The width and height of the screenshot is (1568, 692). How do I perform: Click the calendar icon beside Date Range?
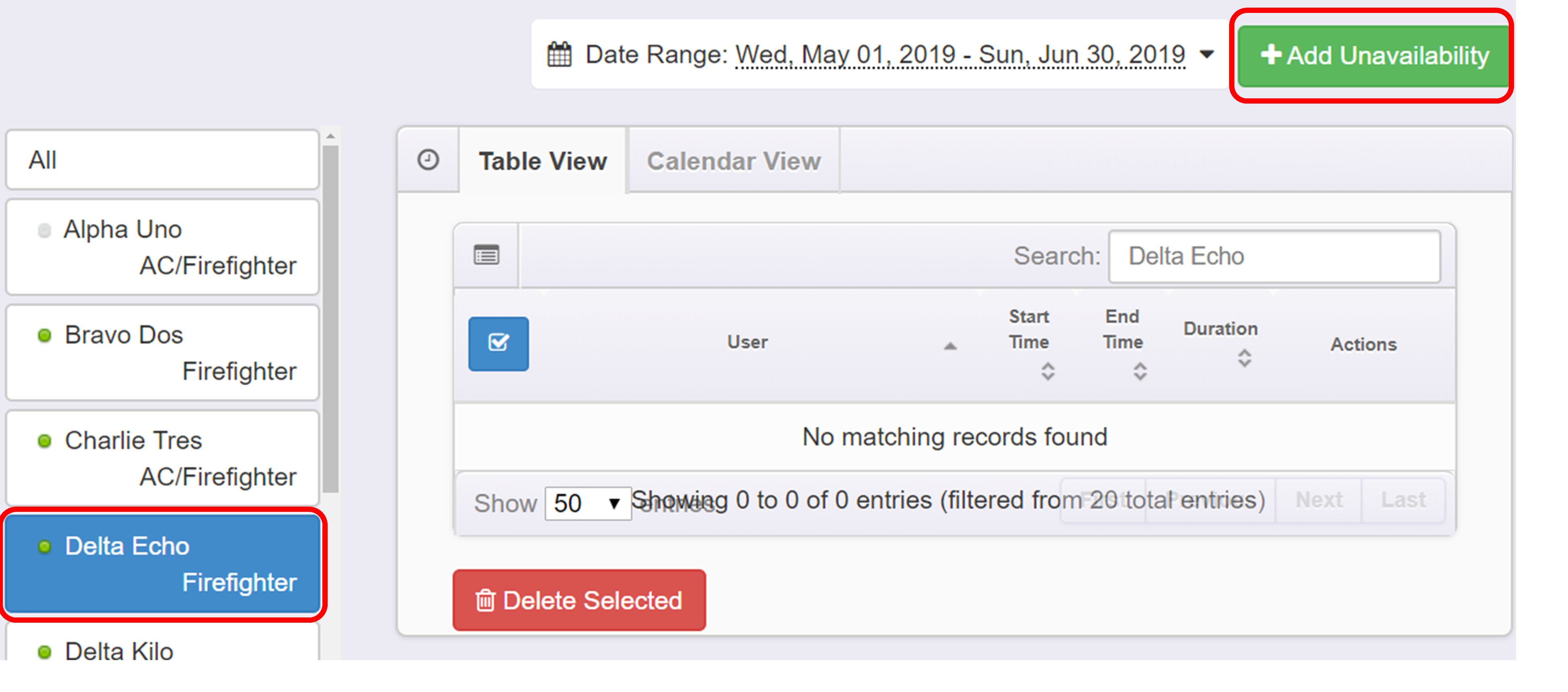[559, 54]
